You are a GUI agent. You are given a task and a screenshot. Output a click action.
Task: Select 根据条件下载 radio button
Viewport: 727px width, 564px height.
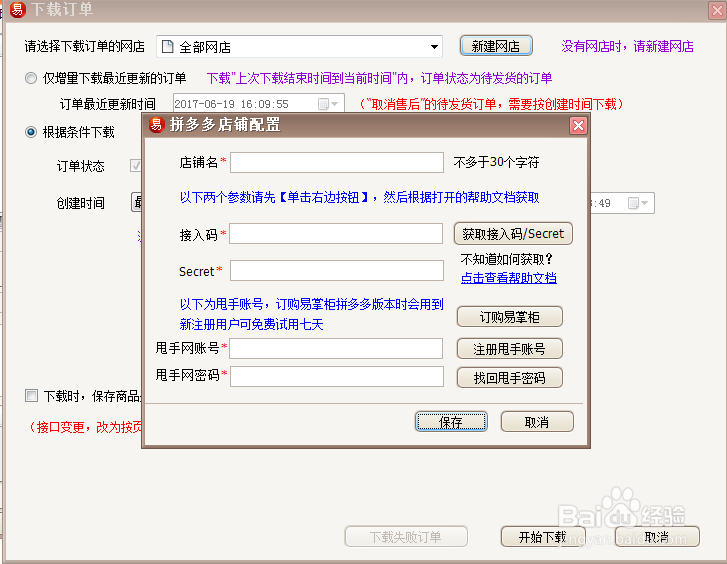pos(31,132)
